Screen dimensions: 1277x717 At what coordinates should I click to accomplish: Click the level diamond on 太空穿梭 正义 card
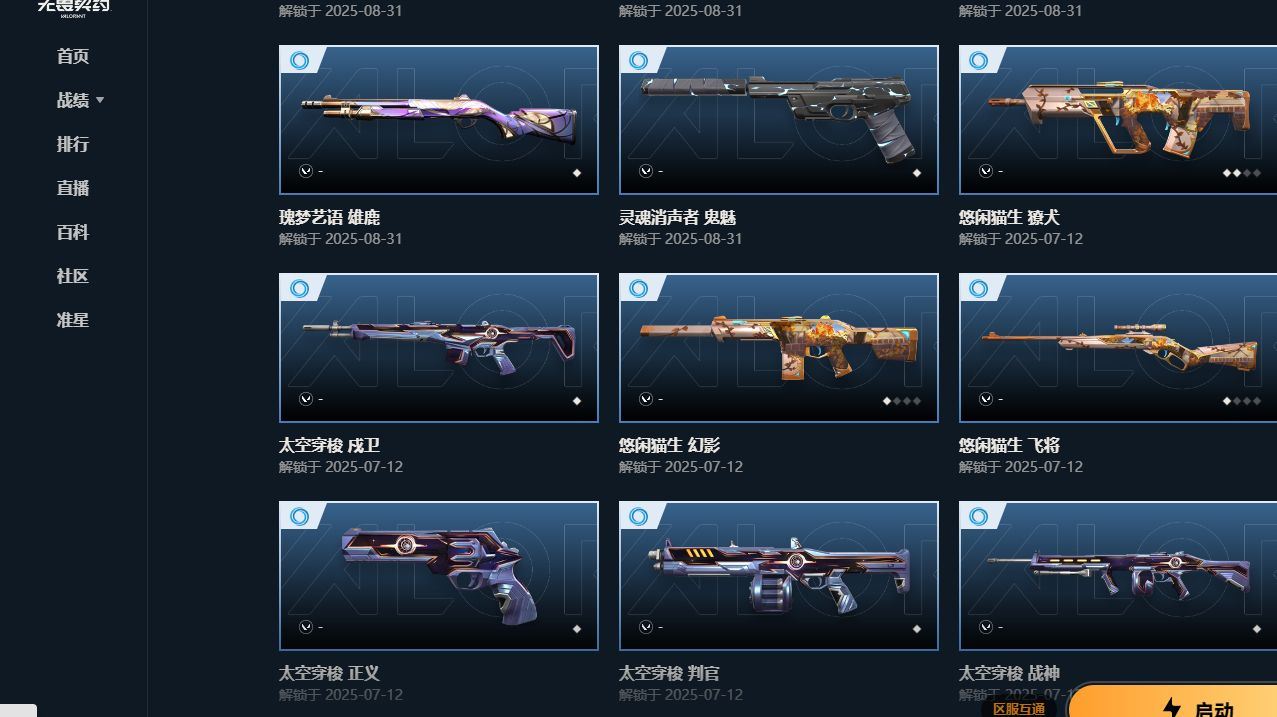pos(577,629)
